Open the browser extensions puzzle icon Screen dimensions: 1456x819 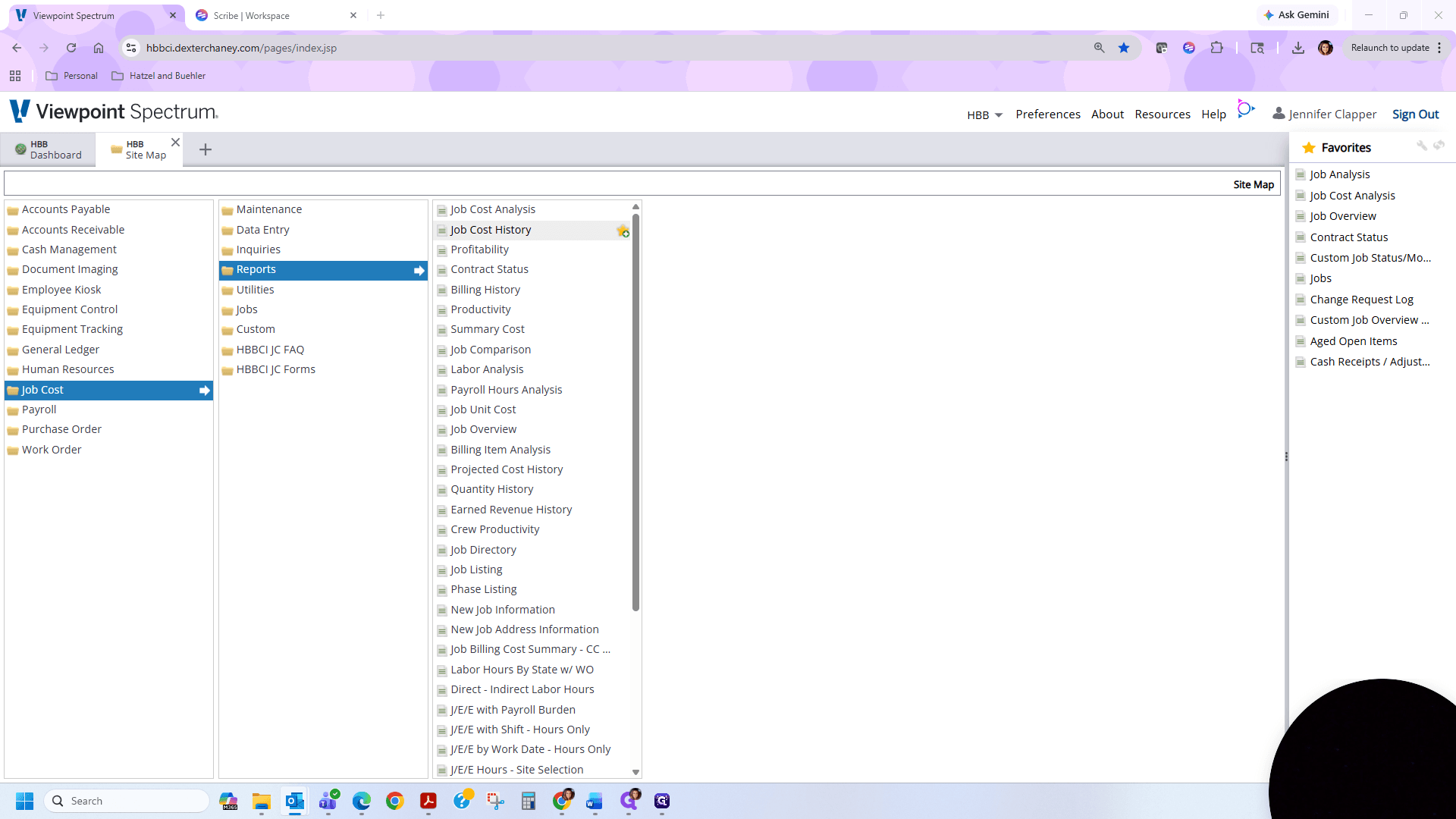pos(1216,48)
